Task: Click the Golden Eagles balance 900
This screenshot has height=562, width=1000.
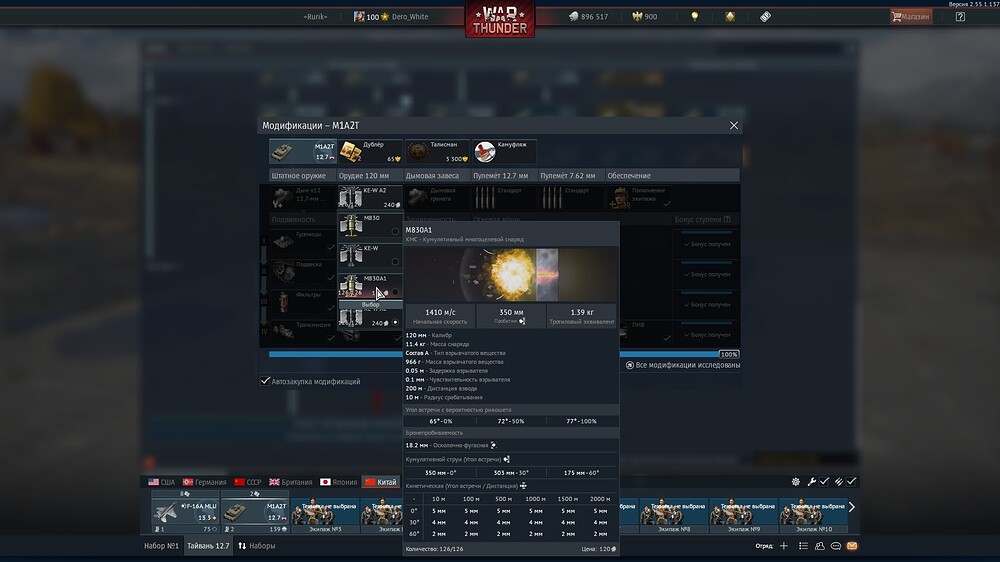Action: pos(644,17)
